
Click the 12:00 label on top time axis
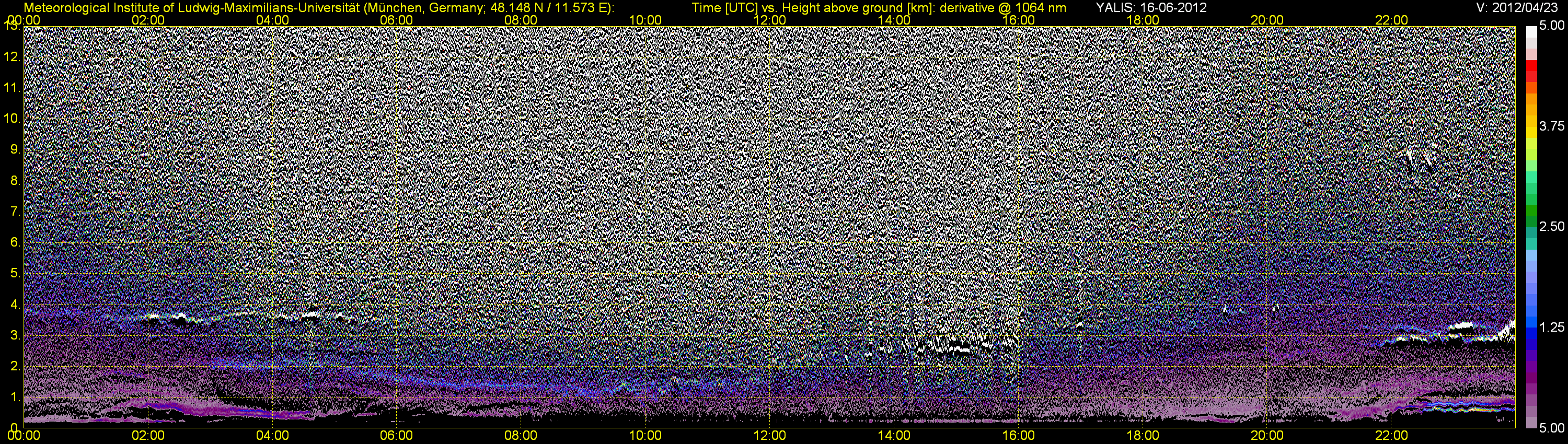[x=770, y=20]
